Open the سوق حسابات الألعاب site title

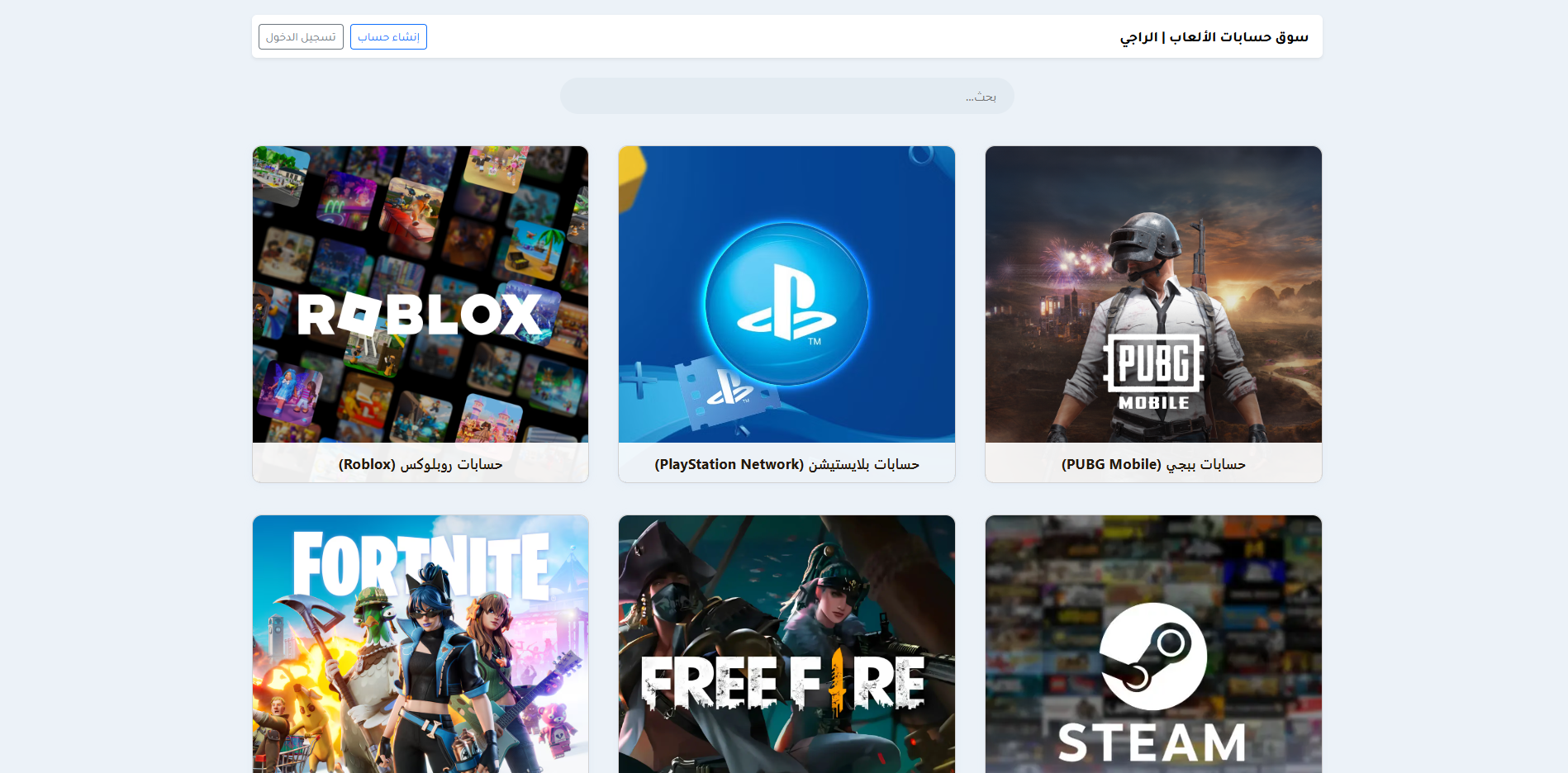1214,37
